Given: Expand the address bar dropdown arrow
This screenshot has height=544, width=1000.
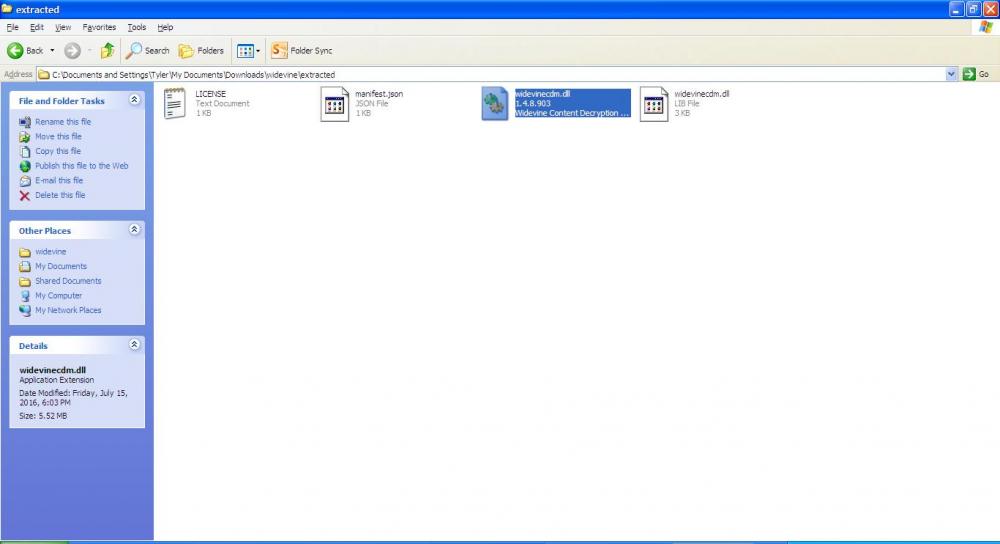Looking at the screenshot, I should 951,75.
